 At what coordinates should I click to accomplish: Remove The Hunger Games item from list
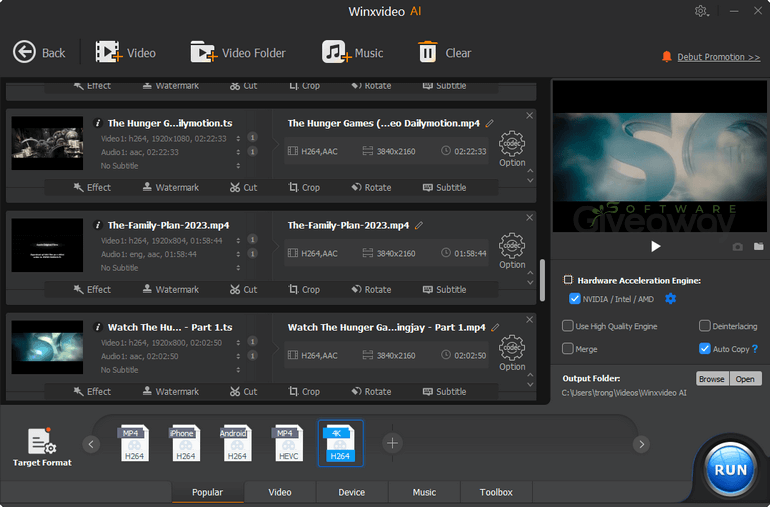tap(529, 115)
